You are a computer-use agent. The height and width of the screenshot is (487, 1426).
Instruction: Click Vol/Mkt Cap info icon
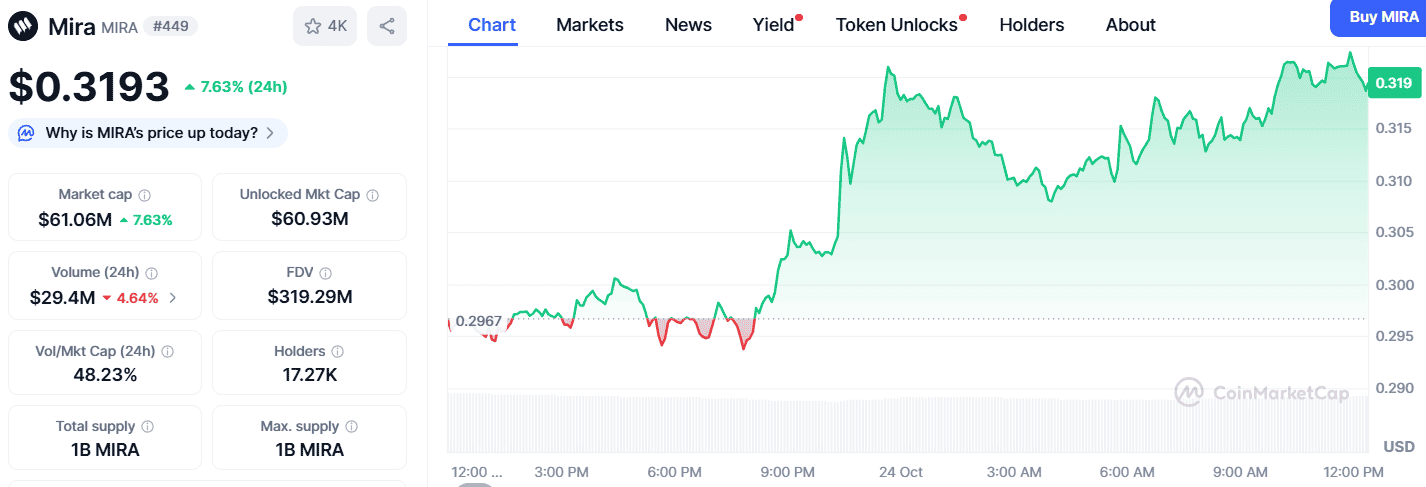[167, 352]
